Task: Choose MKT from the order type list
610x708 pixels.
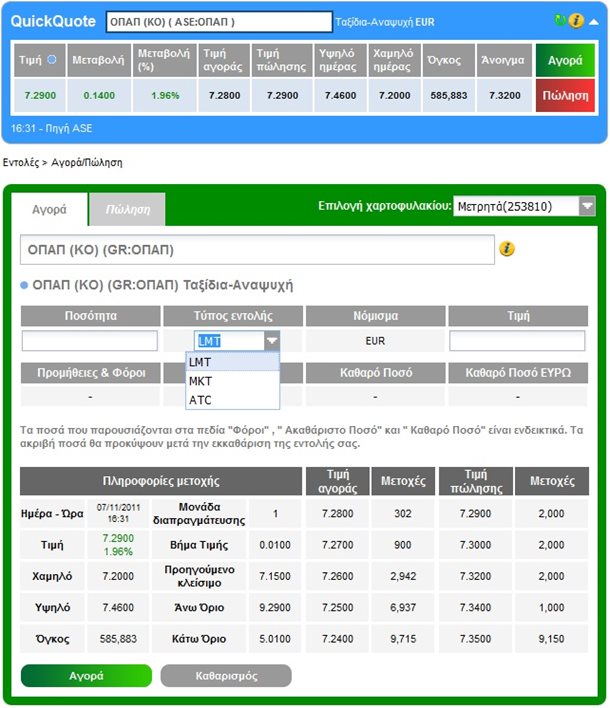Action: tap(233, 381)
